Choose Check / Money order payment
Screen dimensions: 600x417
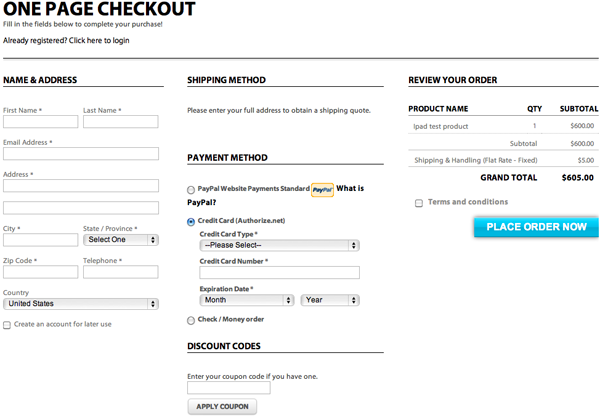(x=191, y=320)
